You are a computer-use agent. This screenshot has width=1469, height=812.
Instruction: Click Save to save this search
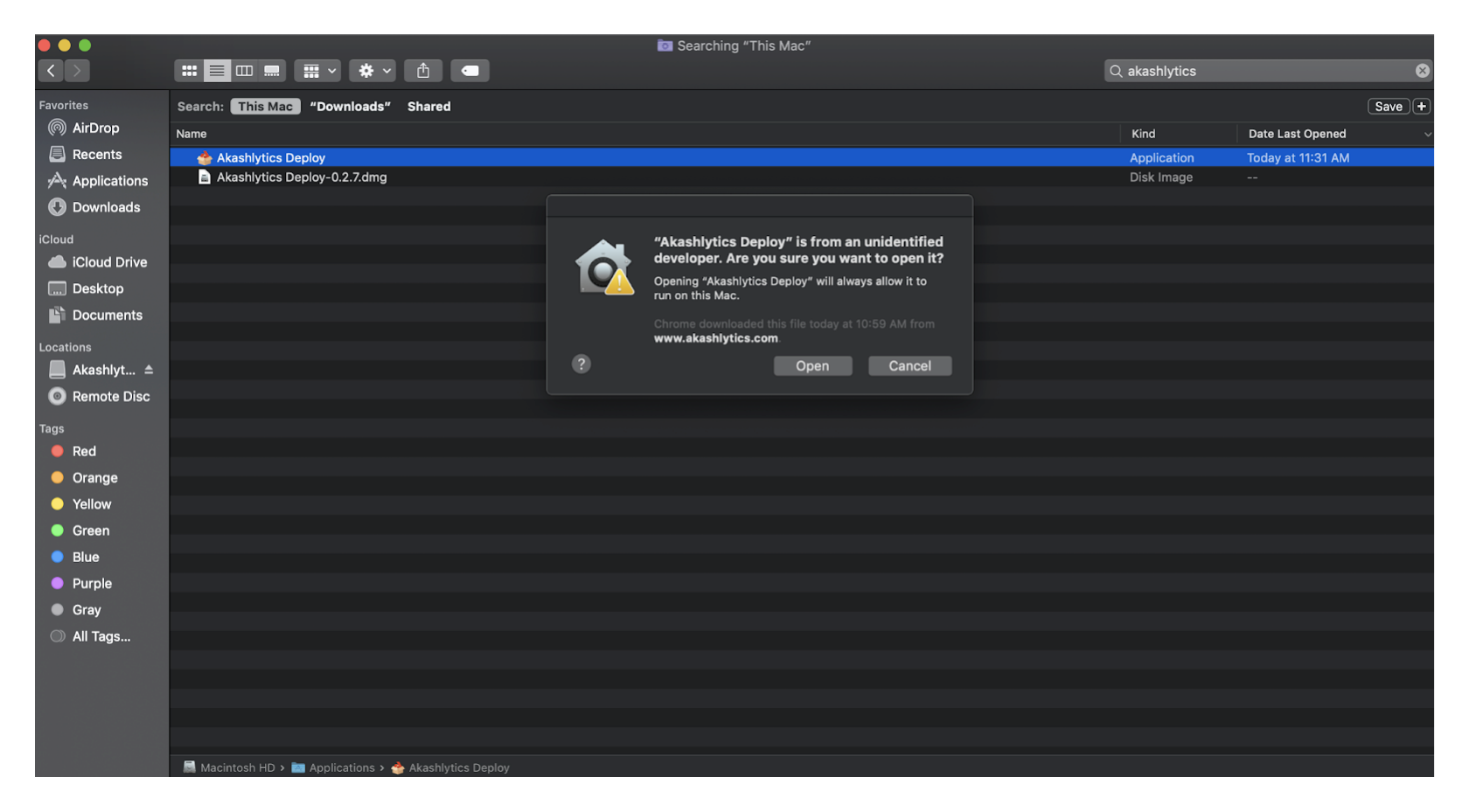pyautogui.click(x=1388, y=107)
